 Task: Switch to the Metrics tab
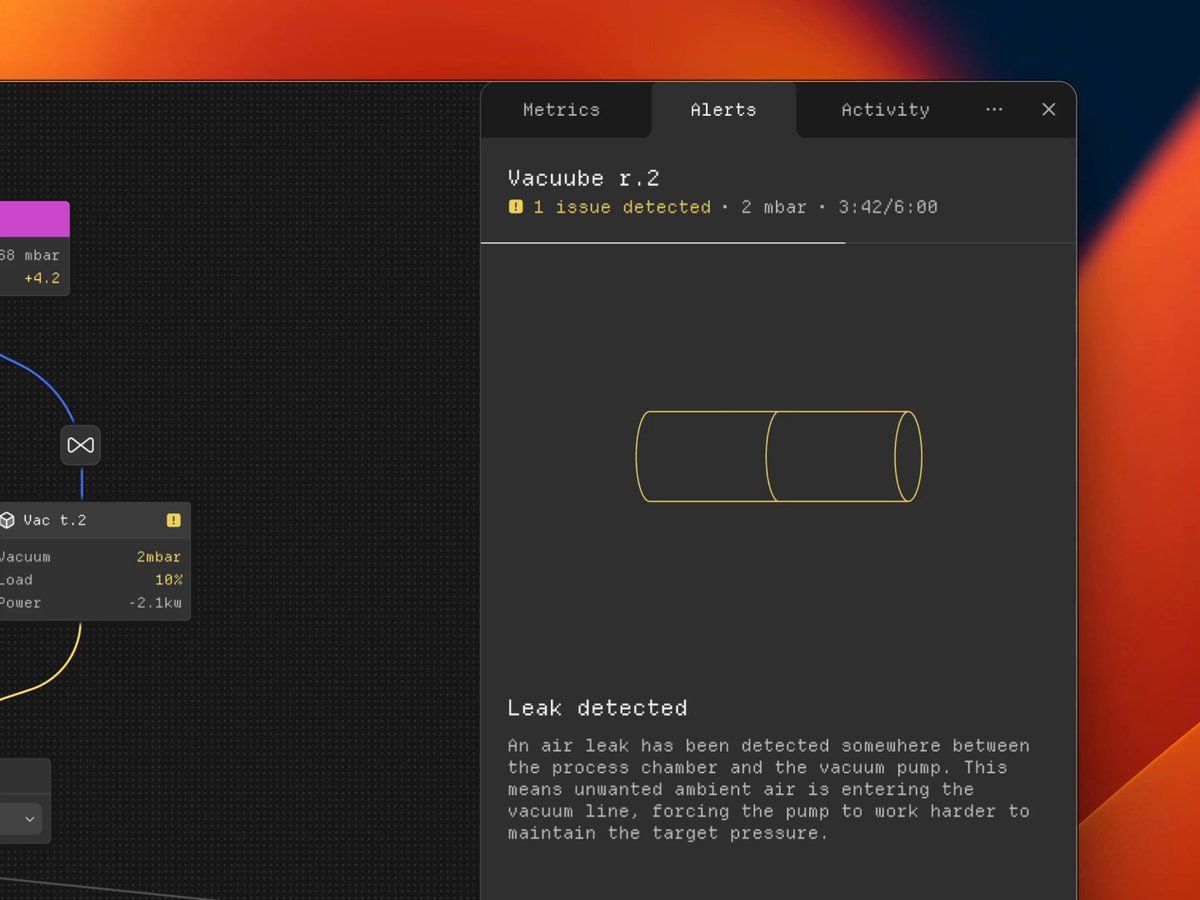[x=561, y=110]
